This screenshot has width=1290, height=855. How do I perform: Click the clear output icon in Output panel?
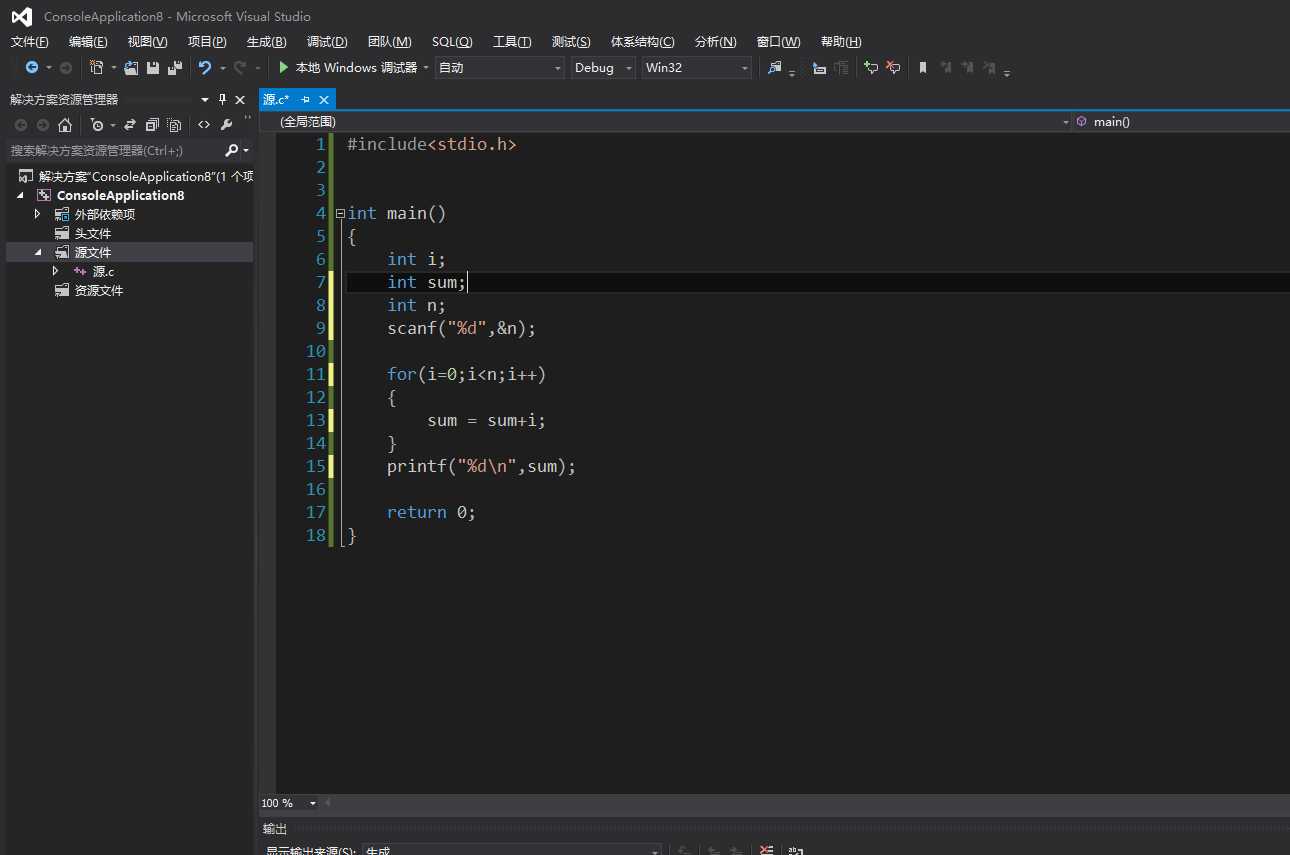[766, 851]
